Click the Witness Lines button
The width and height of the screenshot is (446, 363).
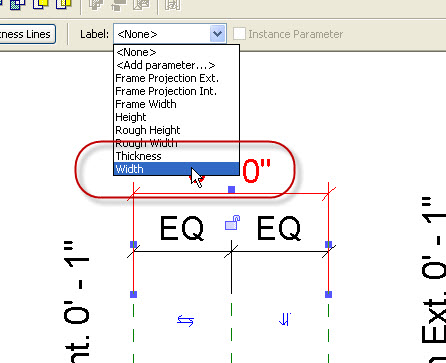pos(27,34)
